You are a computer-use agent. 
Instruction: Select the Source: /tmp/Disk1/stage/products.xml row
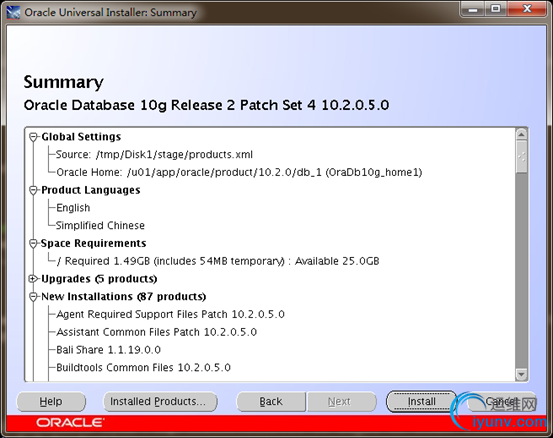154,154
